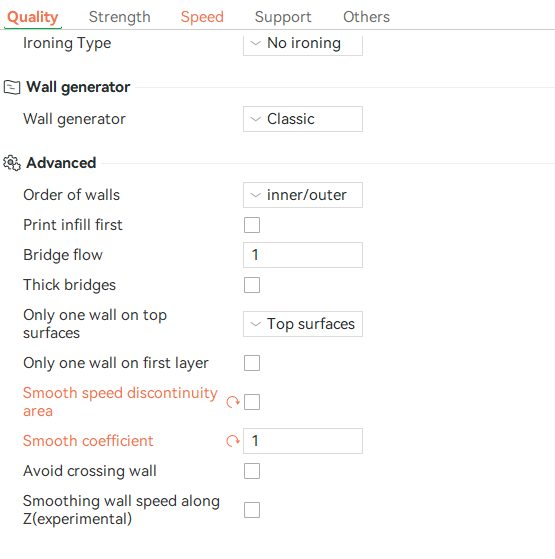Viewport: 555px width, 559px height.
Task: Click the Wall generator section icon
Action: [x=12, y=87]
